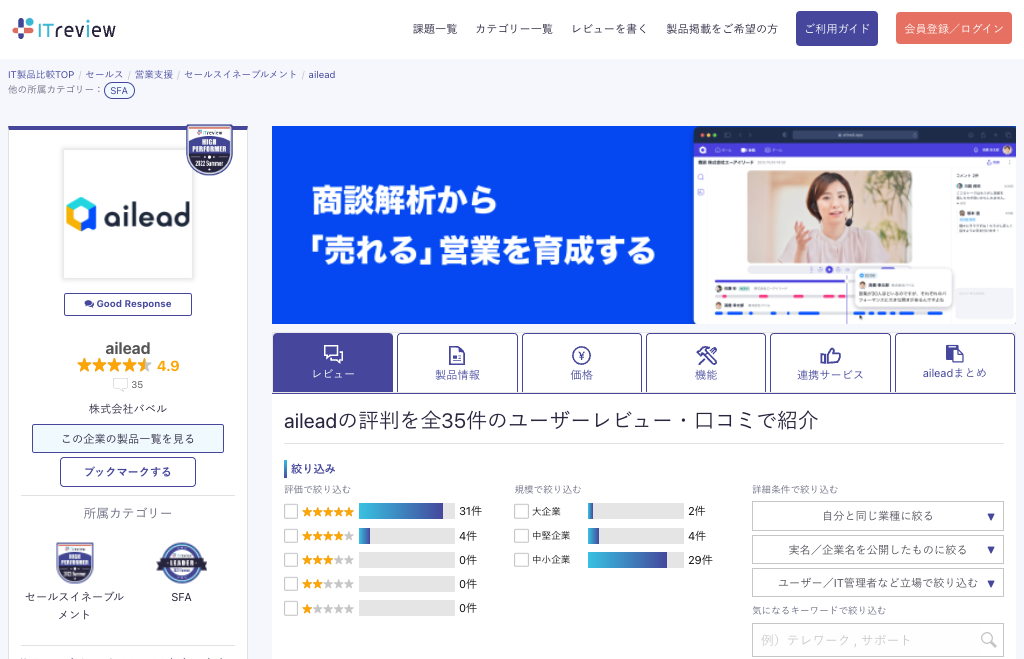Viewport: 1024px width, 659px height.
Task: Check the one-star filter checkbox
Action: [291, 609]
